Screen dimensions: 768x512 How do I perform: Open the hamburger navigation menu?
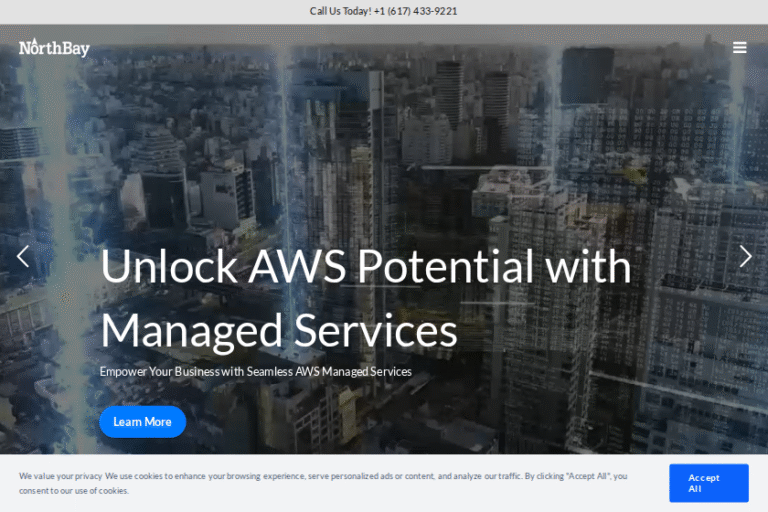(739, 48)
